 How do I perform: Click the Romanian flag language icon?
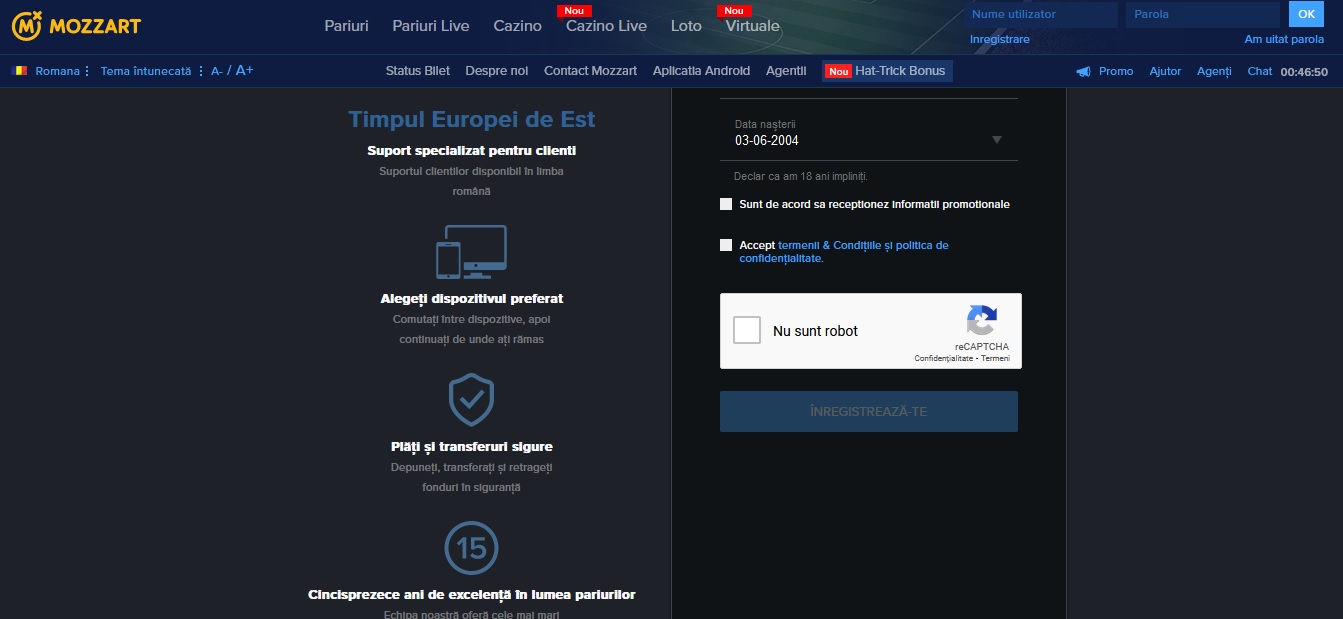click(19, 71)
